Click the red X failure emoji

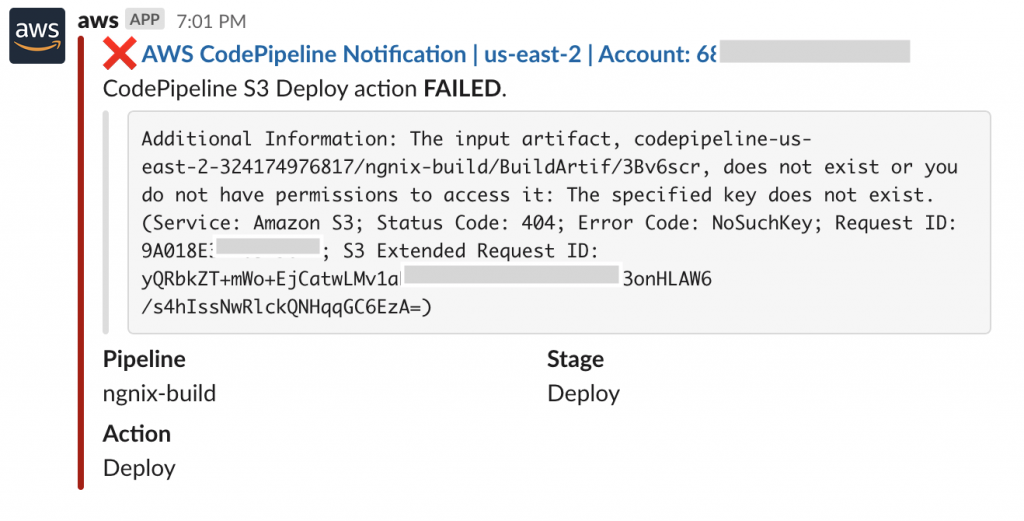point(120,55)
